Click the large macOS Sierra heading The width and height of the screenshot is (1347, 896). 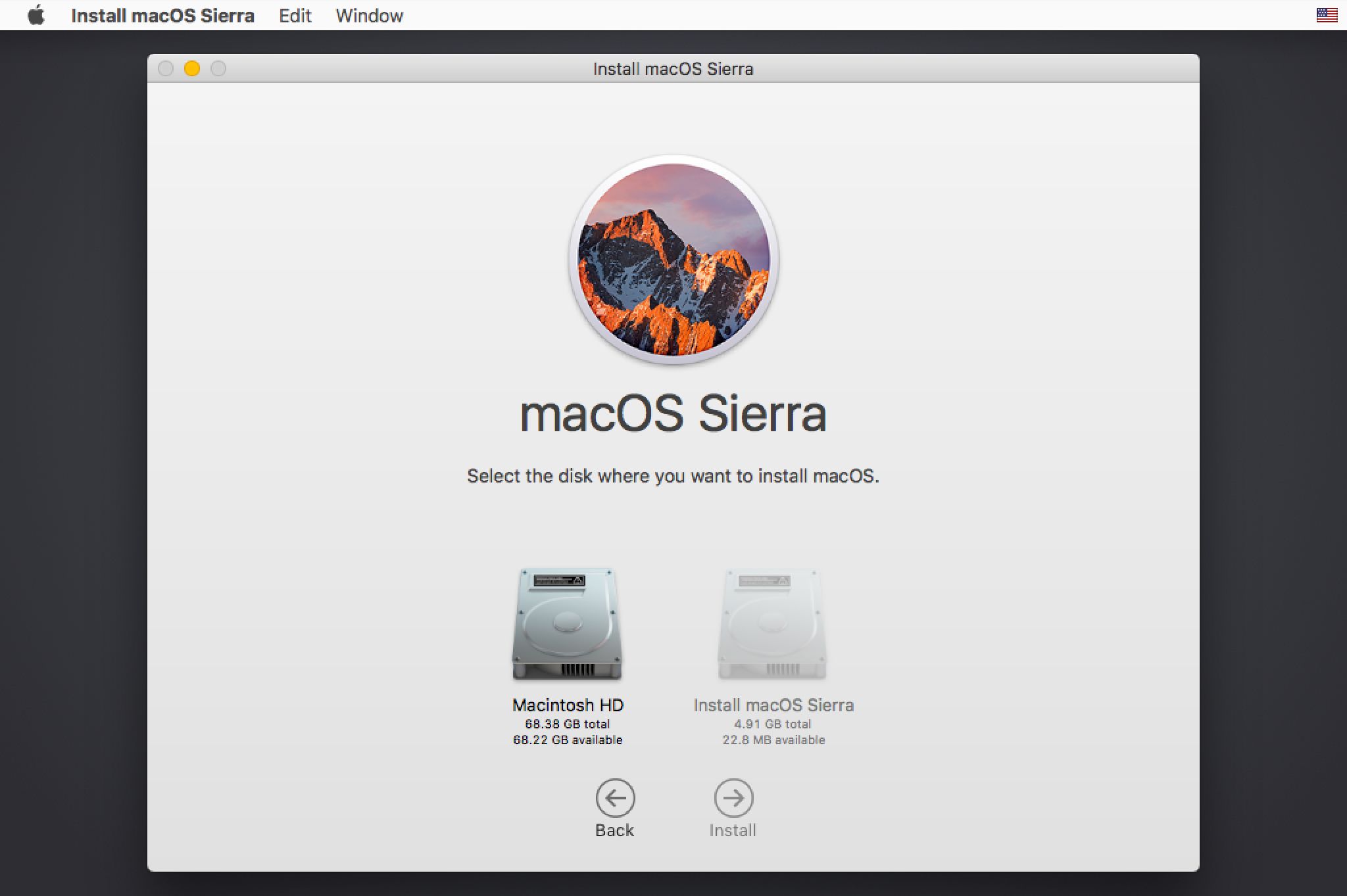pos(673,414)
